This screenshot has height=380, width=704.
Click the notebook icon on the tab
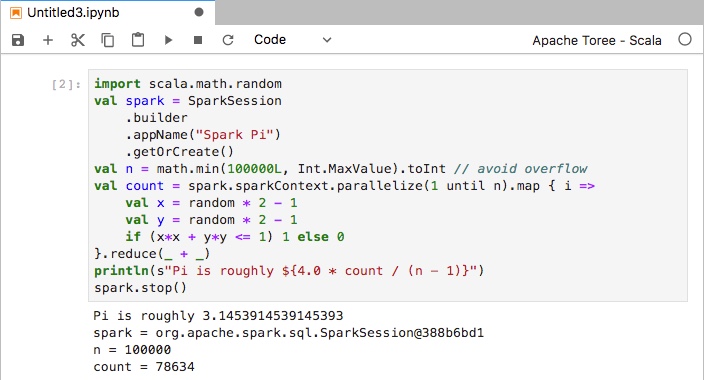[x=16, y=13]
